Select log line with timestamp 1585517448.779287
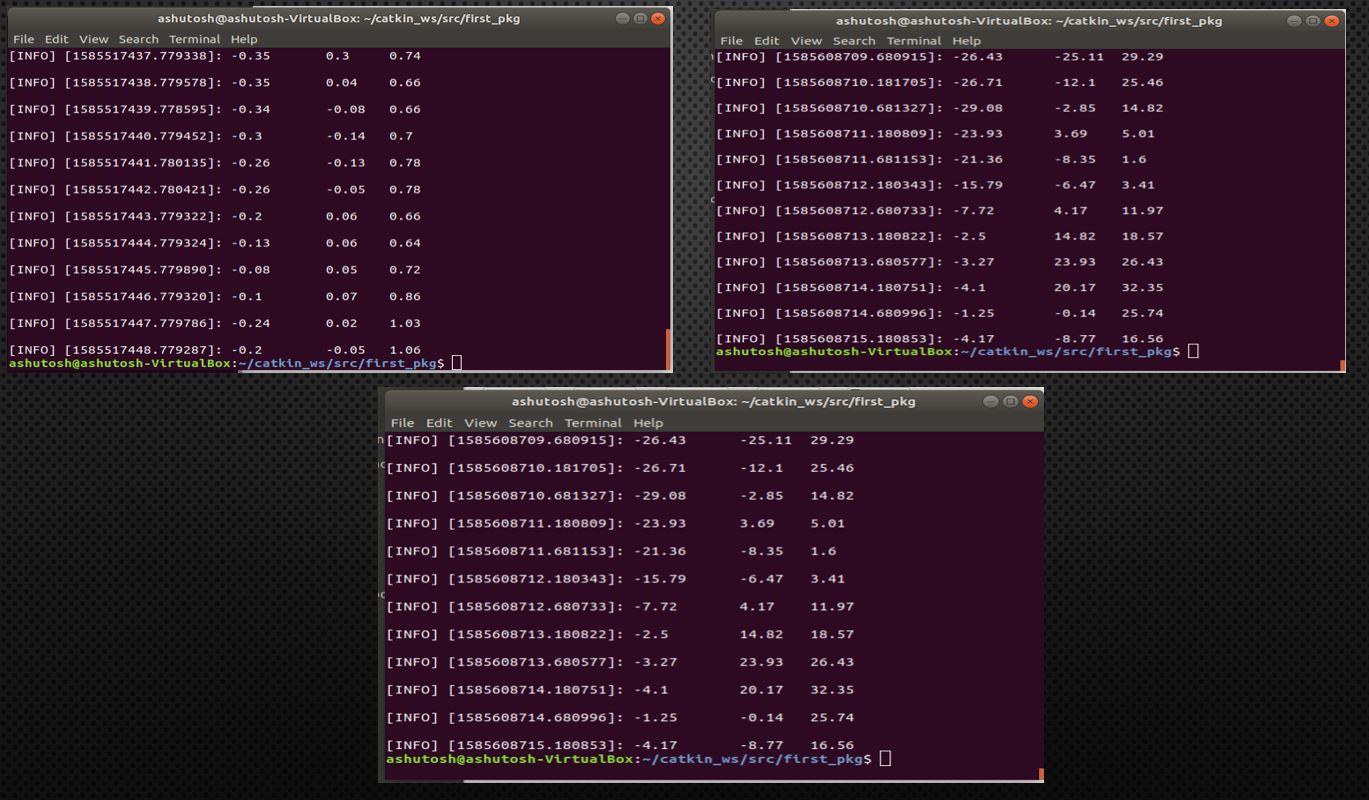This screenshot has height=800, width=1369. point(215,350)
